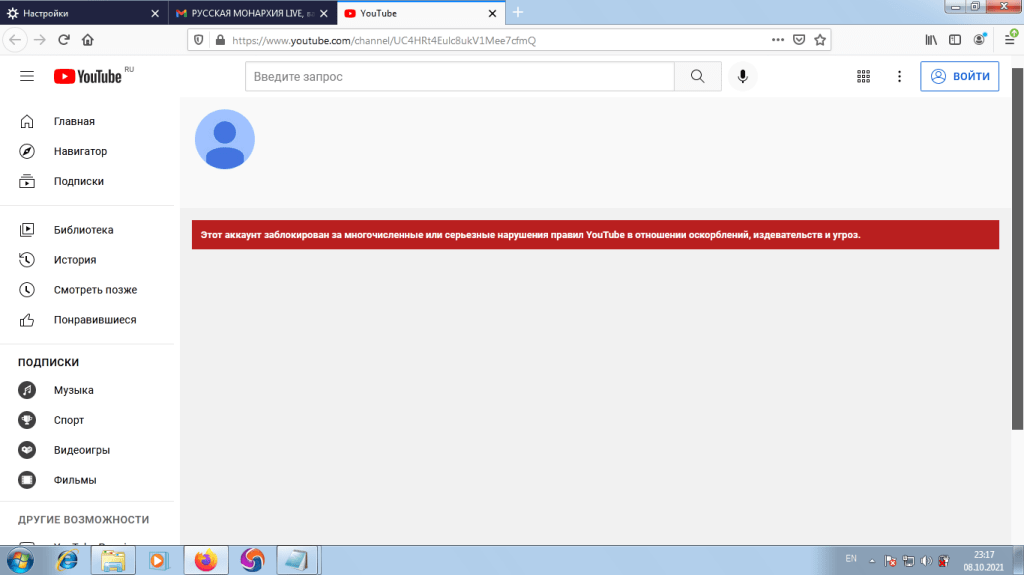Open Библиотека in the sidebar
The height and width of the screenshot is (575, 1024).
coord(83,230)
